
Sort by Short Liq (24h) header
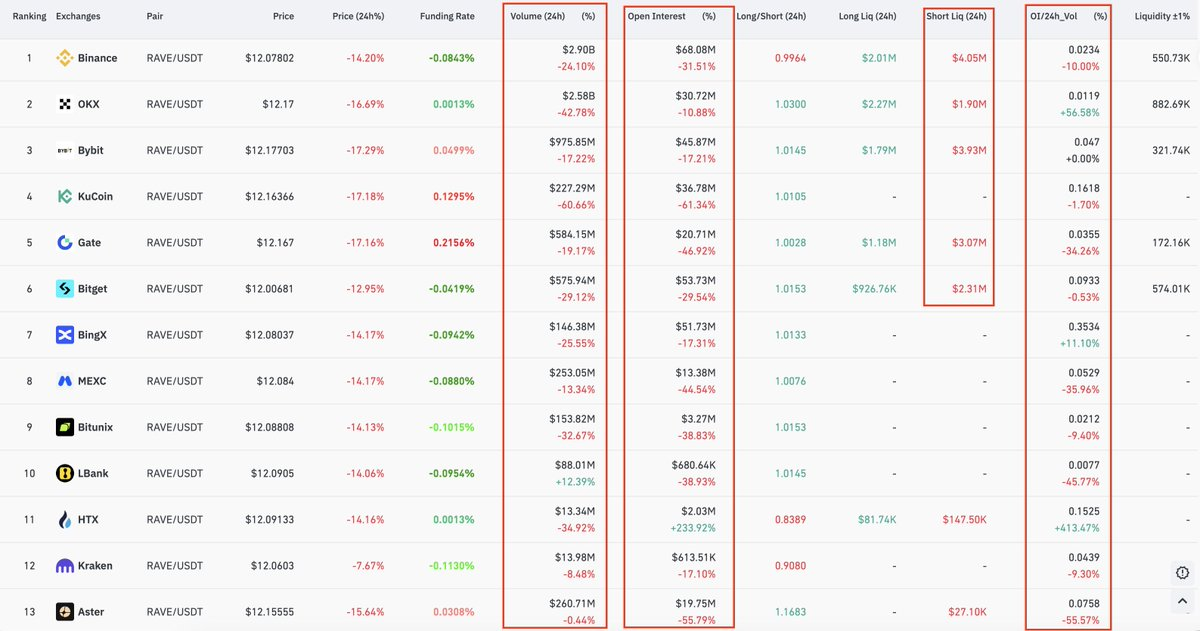956,17
